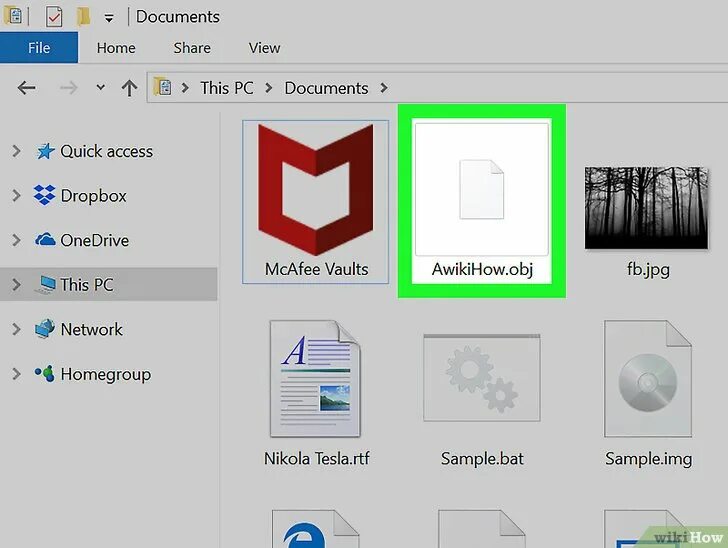Switch to the Home tab
Screen dimensions: 728x548
[x=116, y=48]
